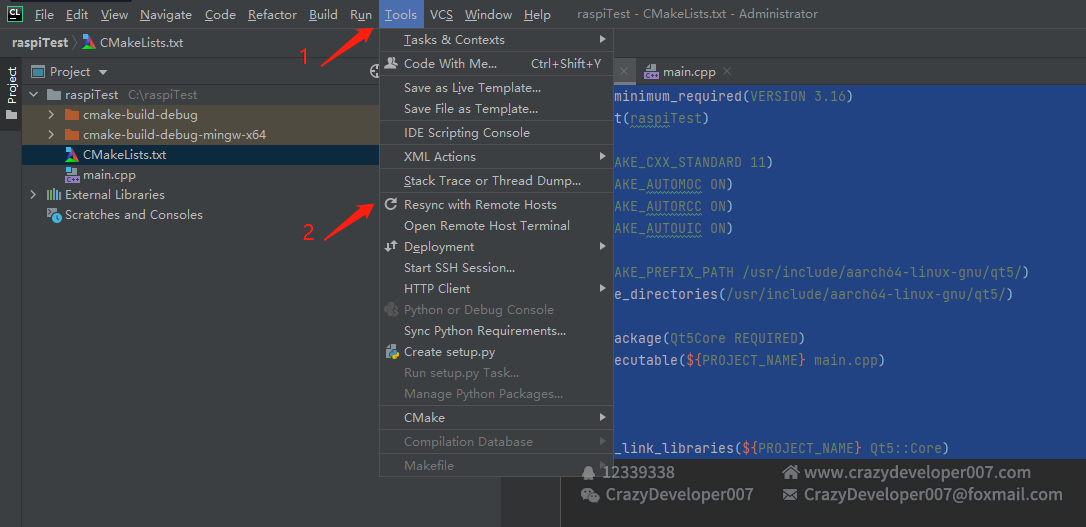
Task: Expand the CMake submenu
Action: (497, 418)
